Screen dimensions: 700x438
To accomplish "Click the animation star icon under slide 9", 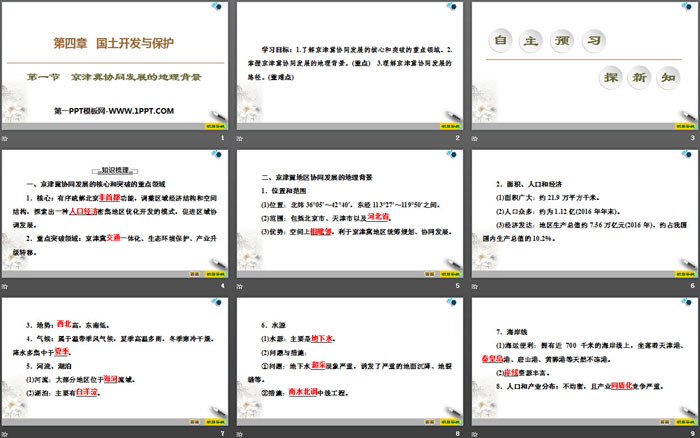I will 475,434.
